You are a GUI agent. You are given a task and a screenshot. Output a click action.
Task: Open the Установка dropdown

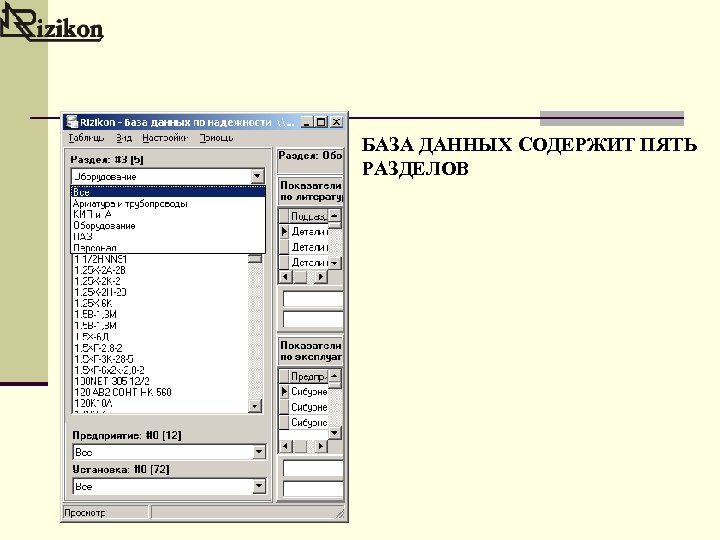(x=259, y=486)
